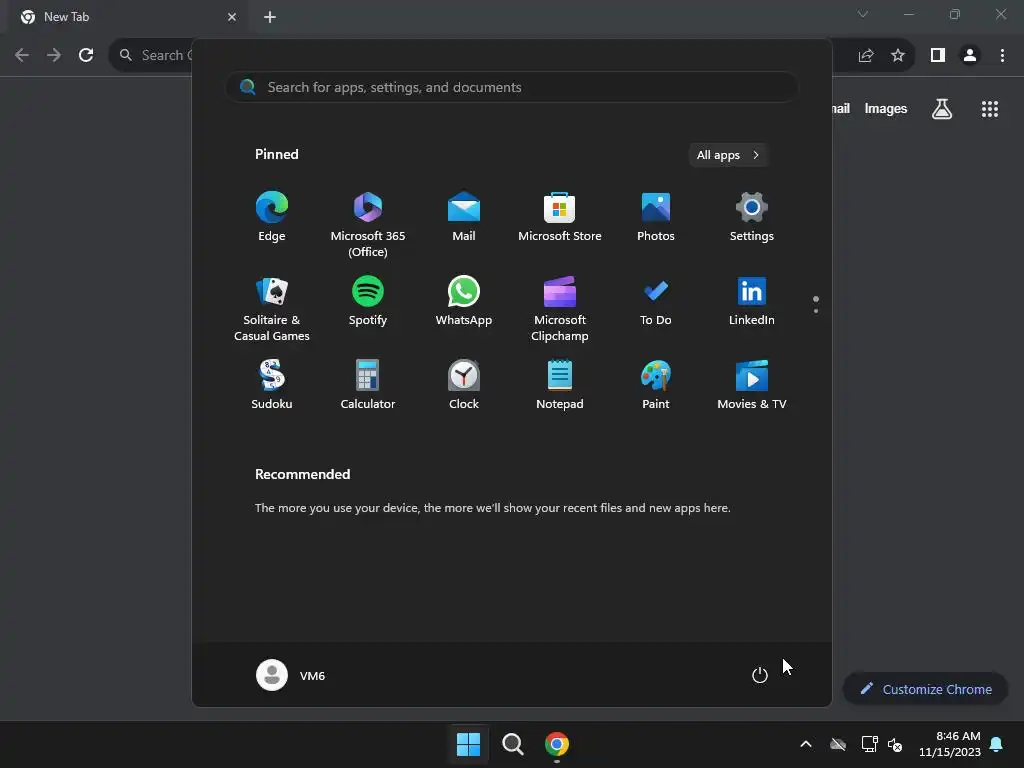Open Settings from pinned apps
This screenshot has width=1024, height=768.
[752, 217]
